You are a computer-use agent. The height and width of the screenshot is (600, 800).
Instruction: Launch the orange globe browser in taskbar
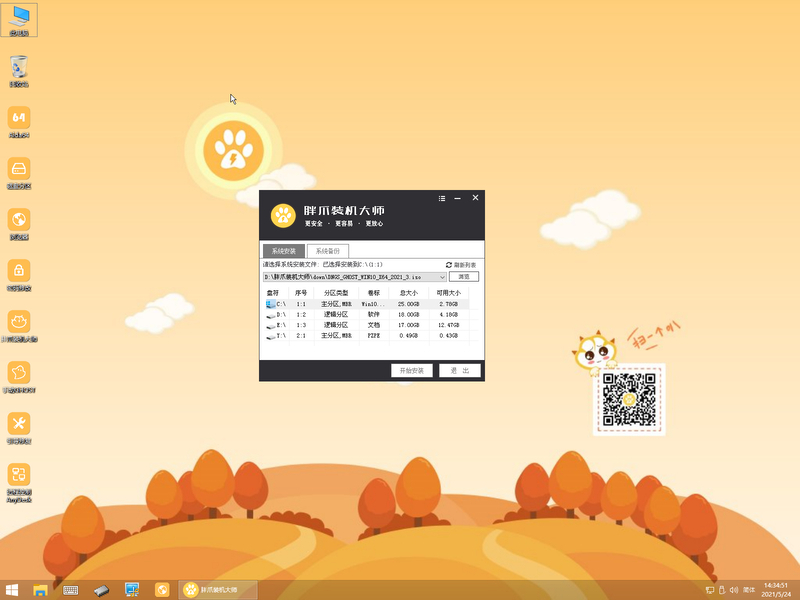(162, 590)
